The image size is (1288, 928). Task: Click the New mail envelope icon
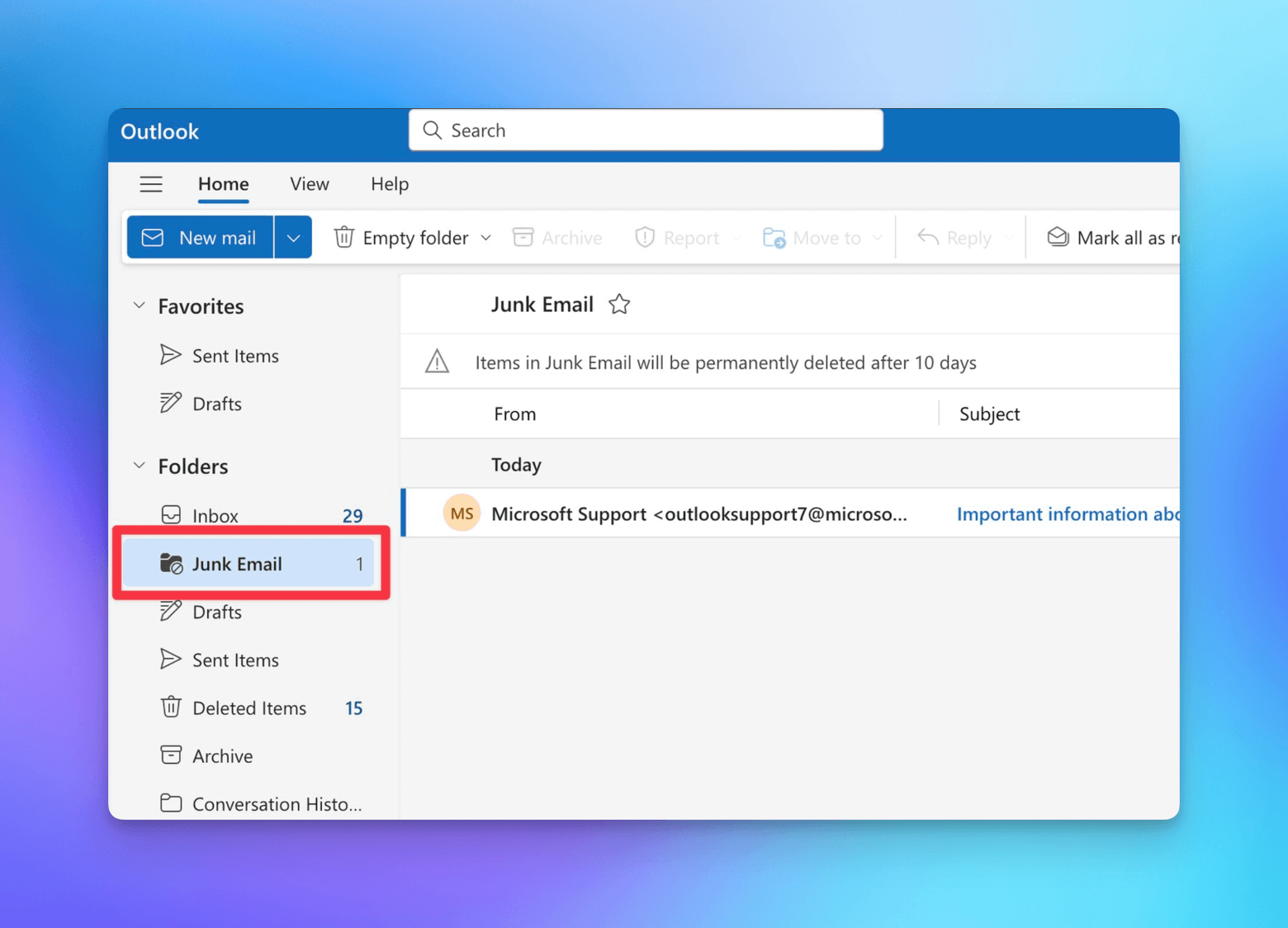pos(153,238)
